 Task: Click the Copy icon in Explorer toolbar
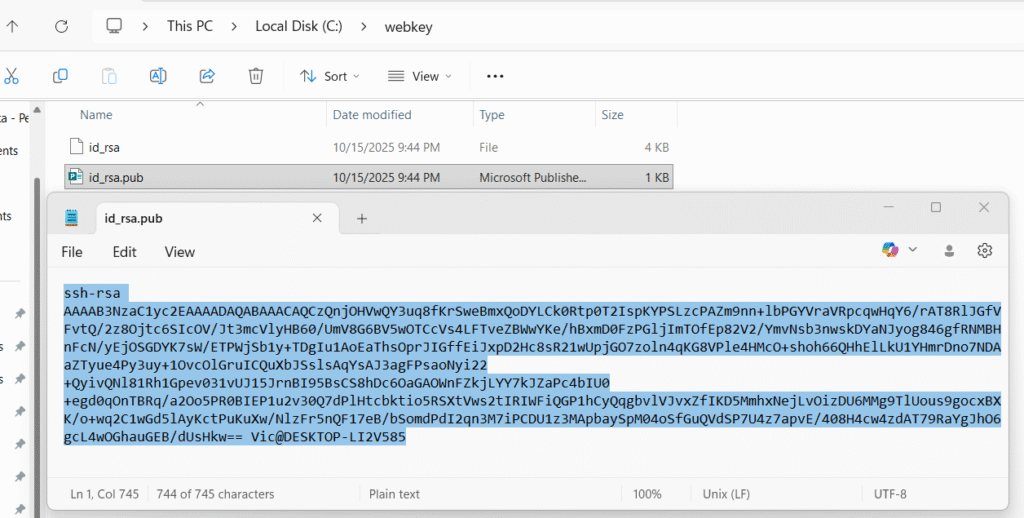[60, 76]
